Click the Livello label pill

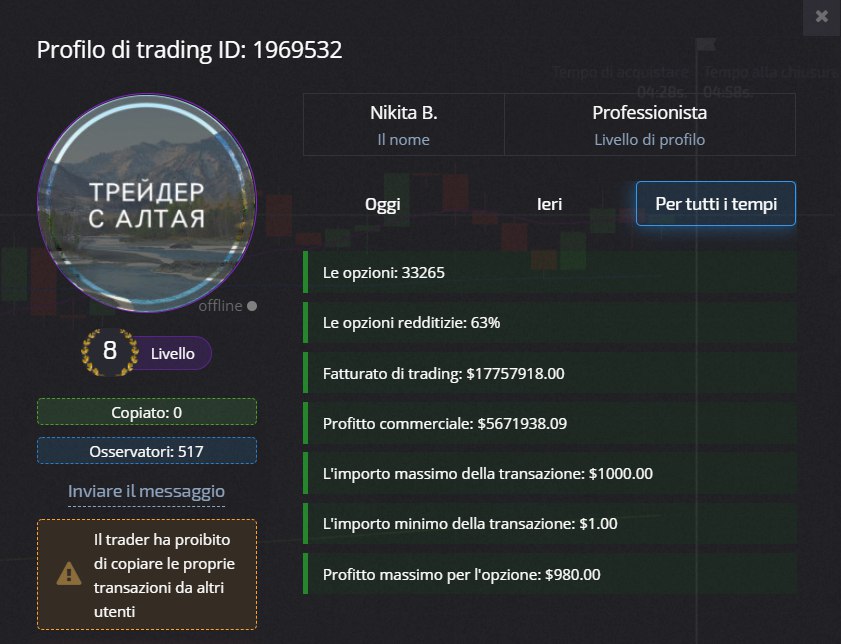(x=174, y=353)
